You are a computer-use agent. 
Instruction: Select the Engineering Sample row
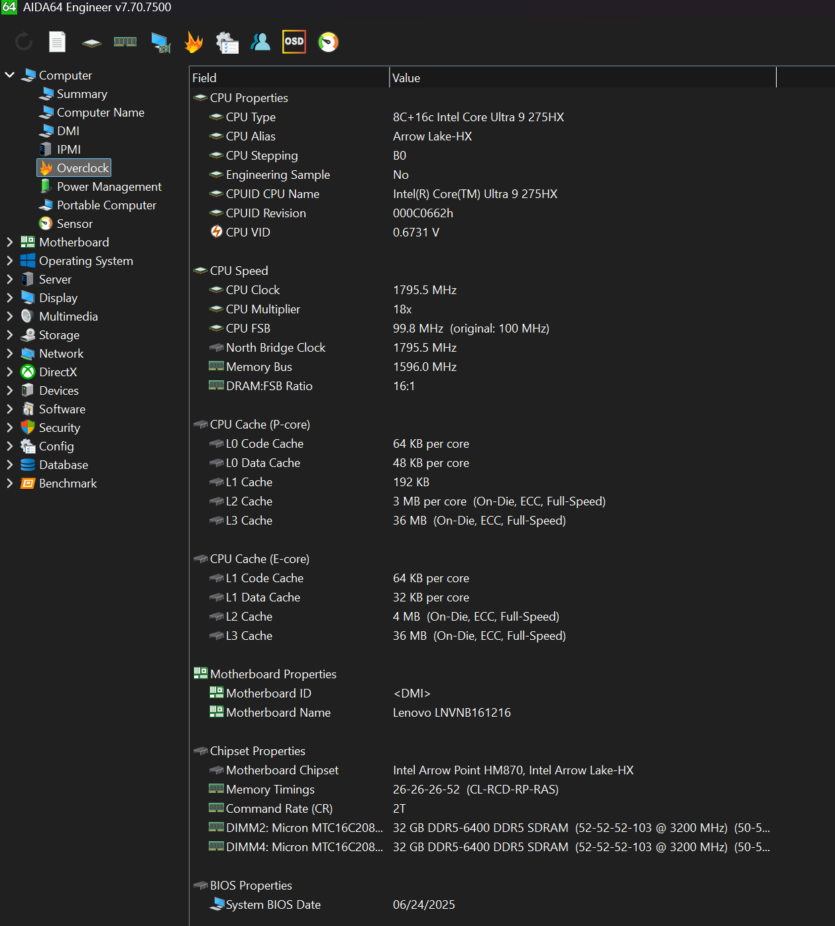pyautogui.click(x=483, y=175)
